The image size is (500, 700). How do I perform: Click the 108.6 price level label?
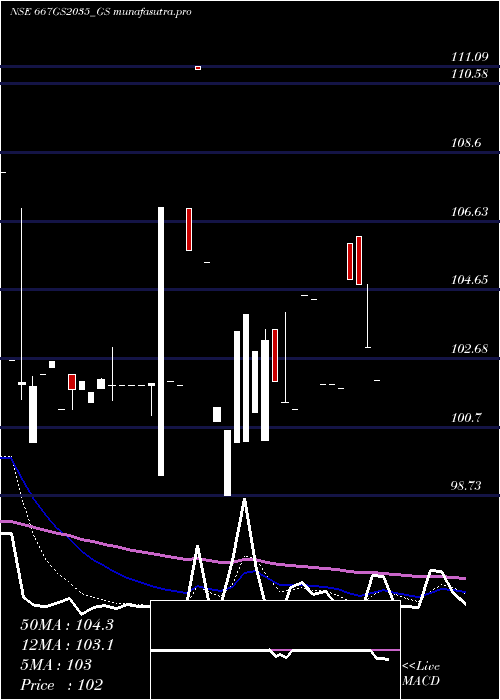(x=466, y=143)
